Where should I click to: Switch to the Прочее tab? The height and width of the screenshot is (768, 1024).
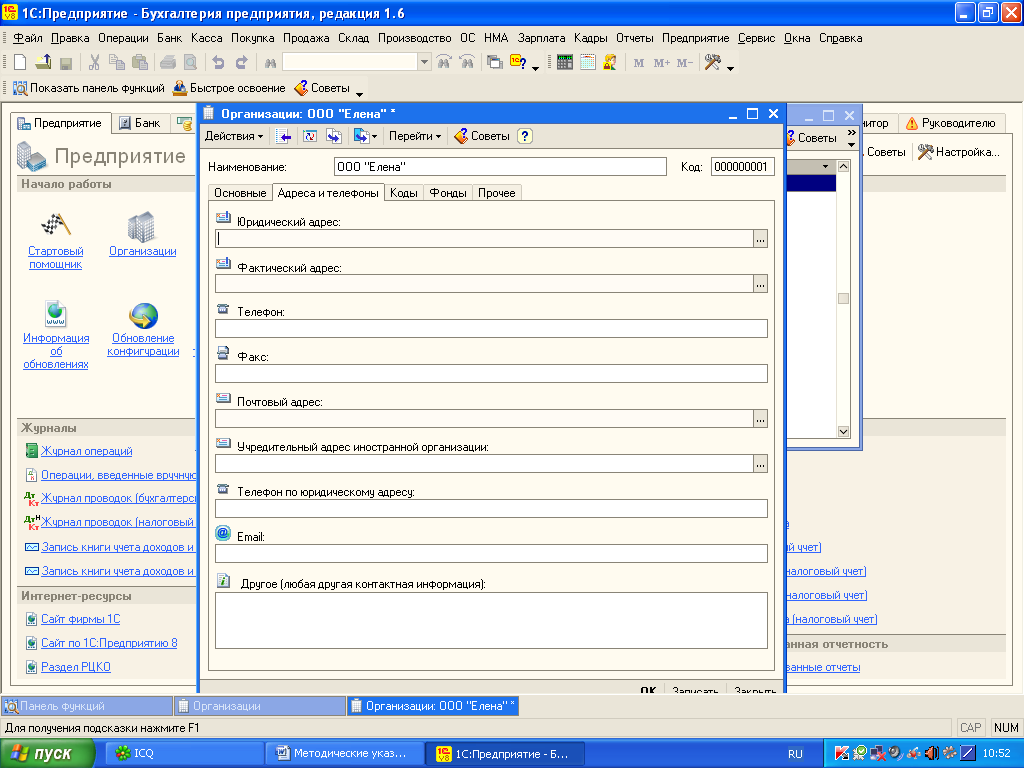(496, 193)
